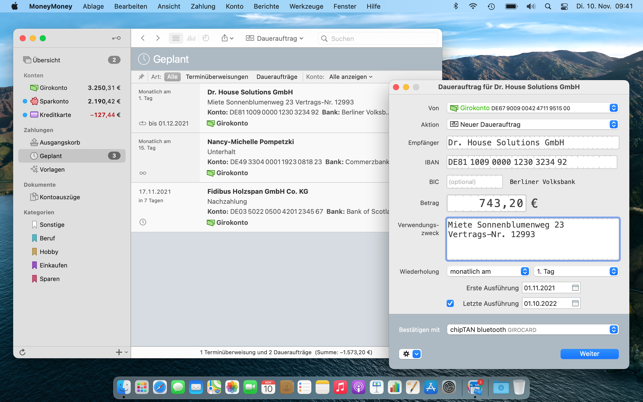Image resolution: width=643 pixels, height=402 pixels.
Task: Open the Konto menu
Action: point(234,6)
